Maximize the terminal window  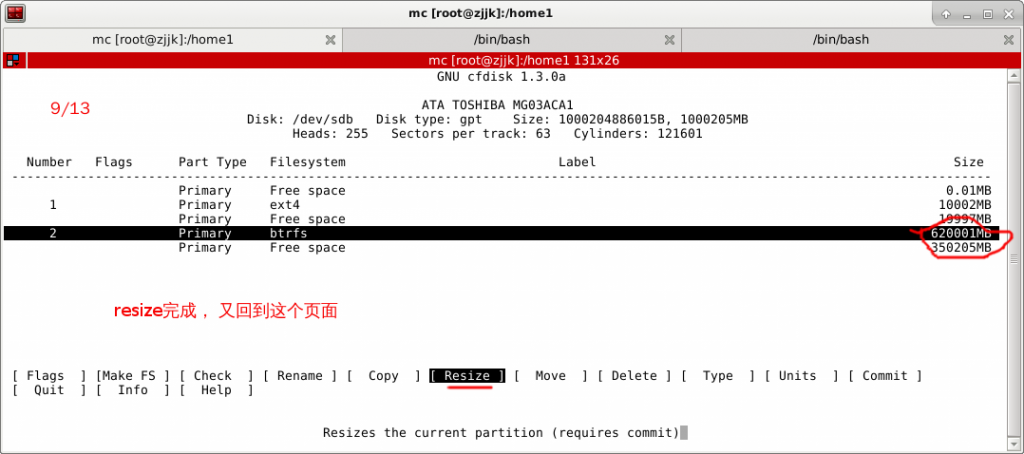click(x=987, y=14)
